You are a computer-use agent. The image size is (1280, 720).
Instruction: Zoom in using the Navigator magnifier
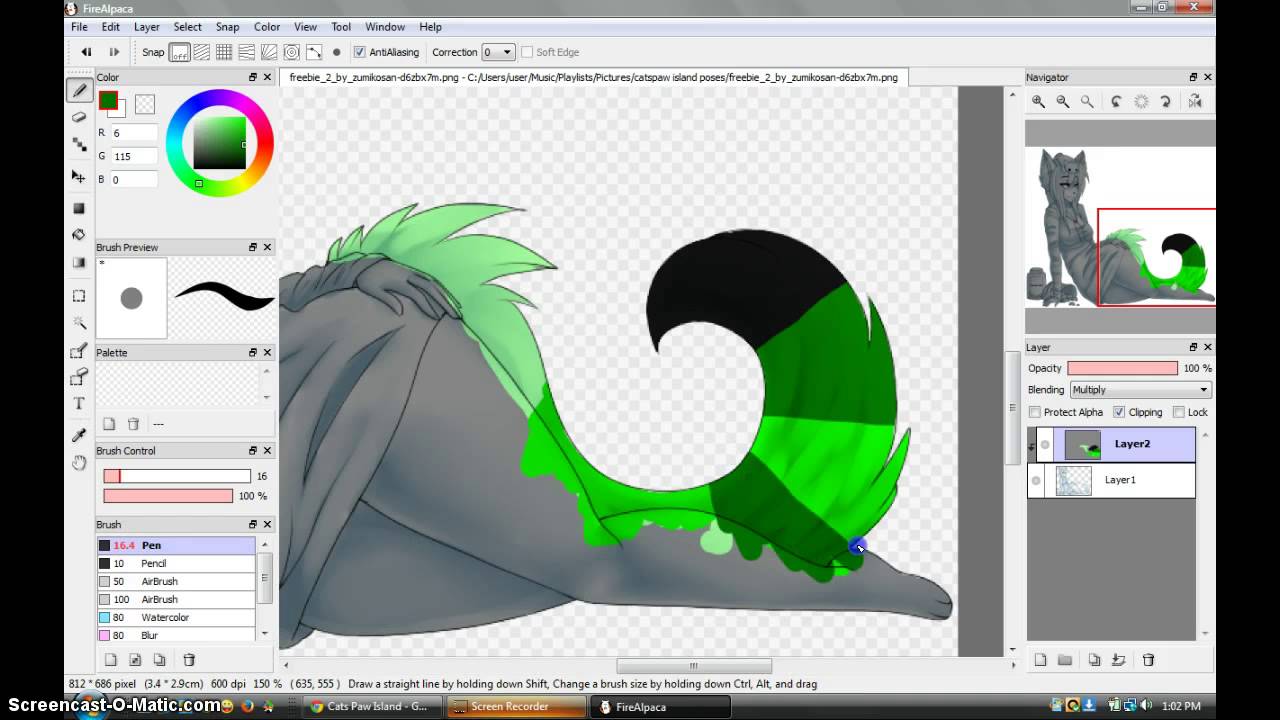coord(1039,101)
